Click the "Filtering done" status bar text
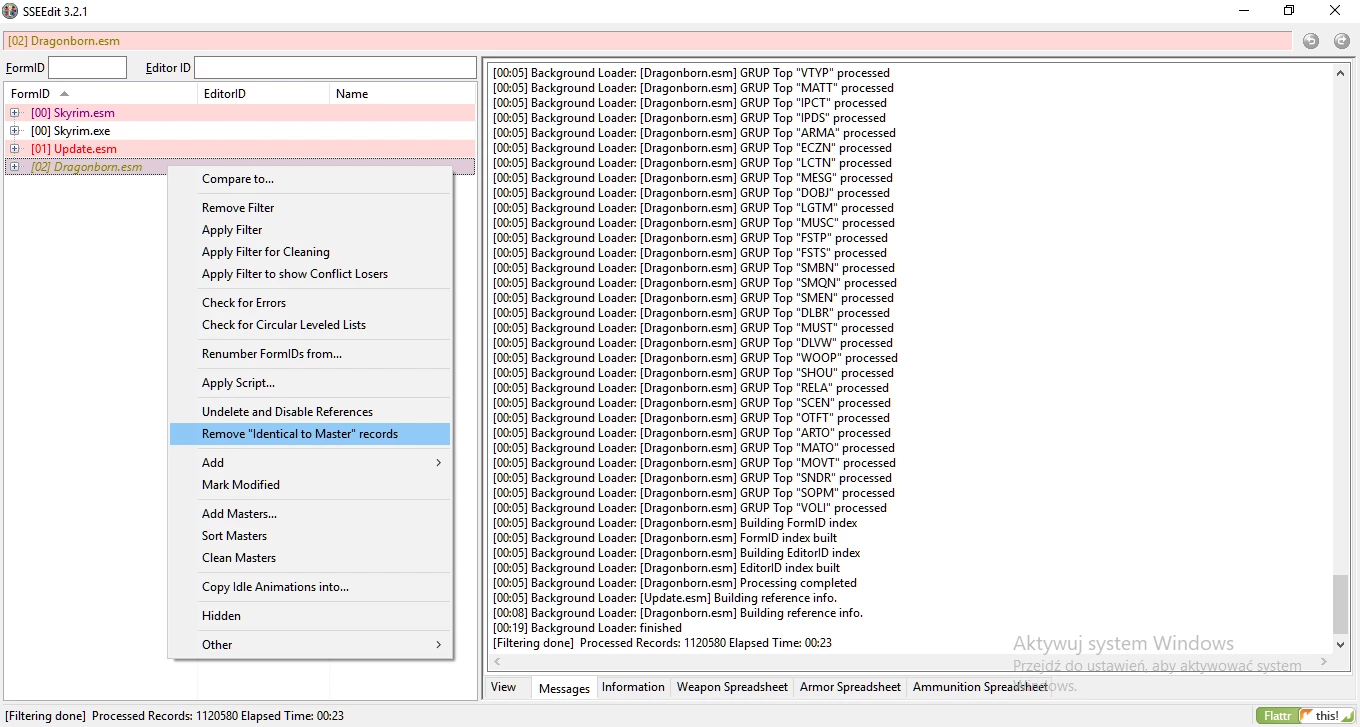 point(175,716)
